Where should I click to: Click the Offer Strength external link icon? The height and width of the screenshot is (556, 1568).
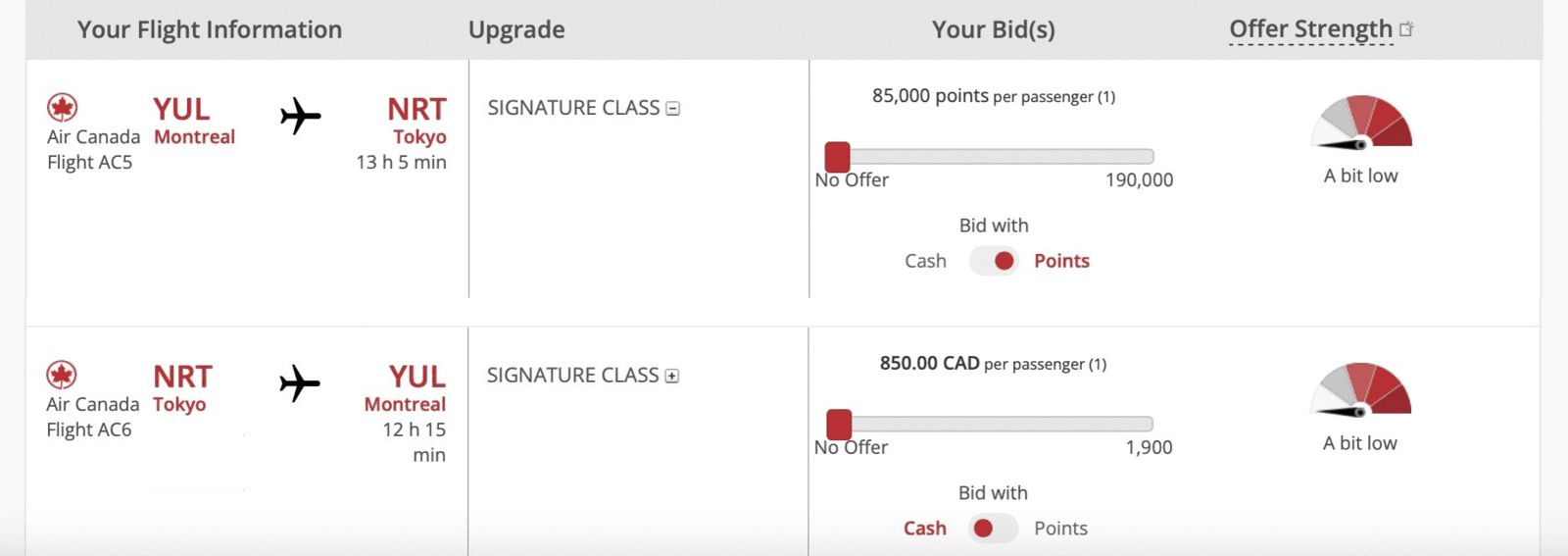[1406, 29]
